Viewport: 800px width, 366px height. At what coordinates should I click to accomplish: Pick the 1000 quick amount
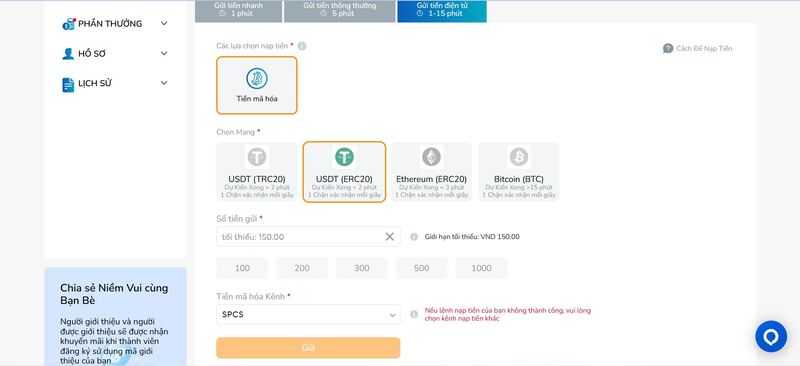[x=481, y=268]
